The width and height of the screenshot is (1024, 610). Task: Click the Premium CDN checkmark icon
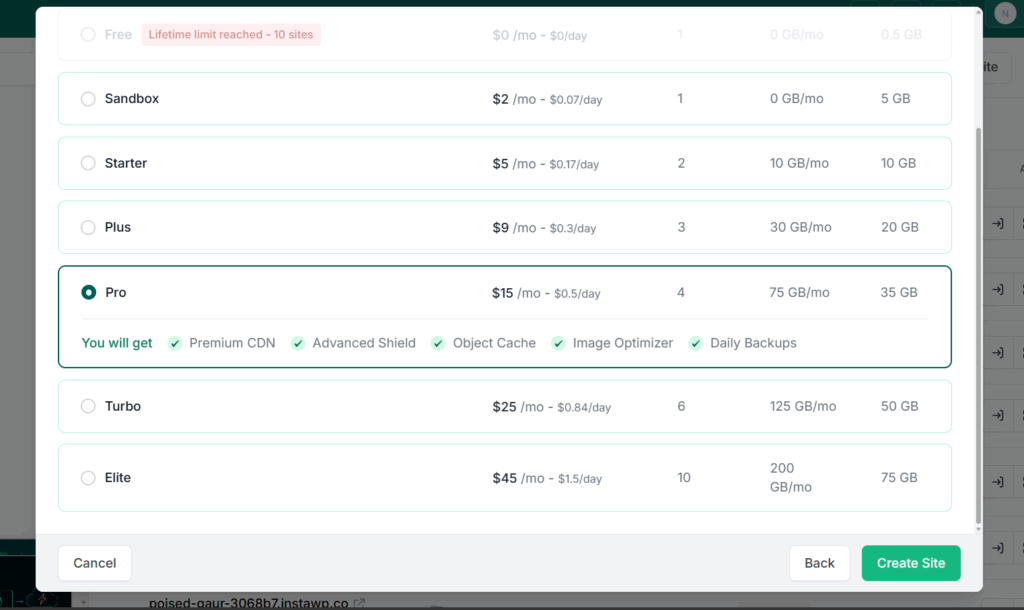(x=174, y=344)
